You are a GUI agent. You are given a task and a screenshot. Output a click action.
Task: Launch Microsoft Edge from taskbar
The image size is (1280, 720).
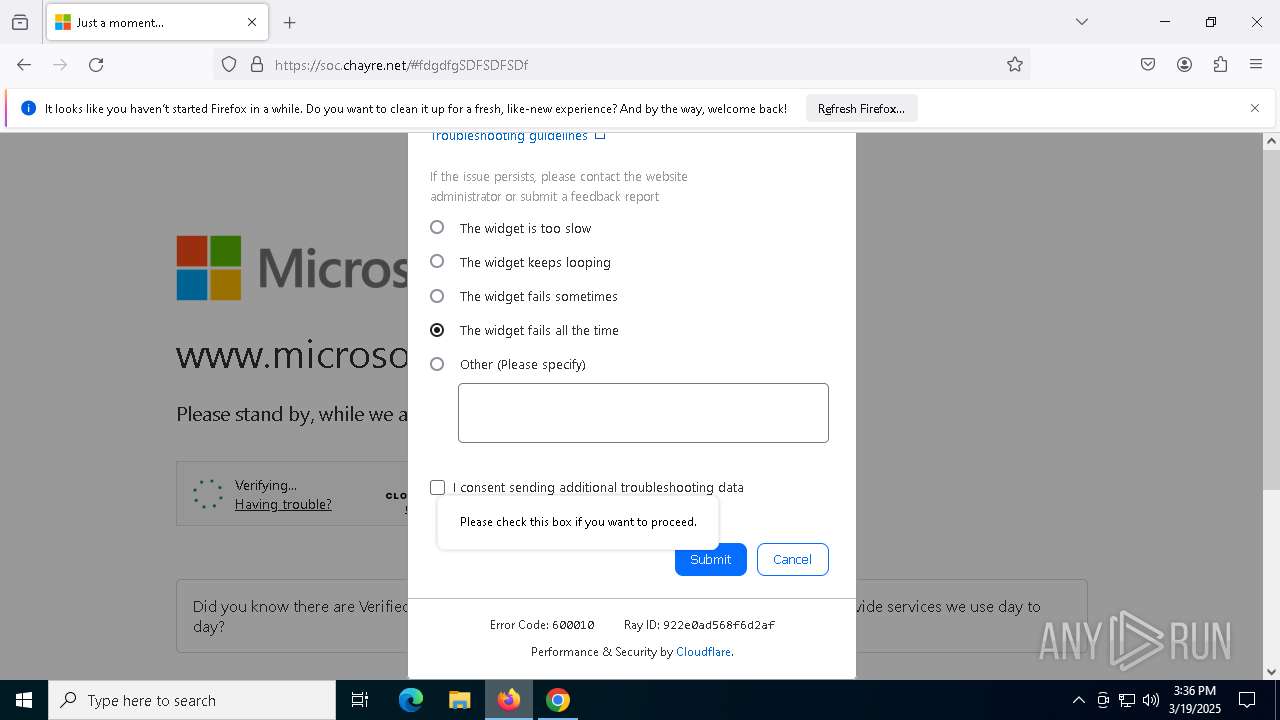point(411,700)
